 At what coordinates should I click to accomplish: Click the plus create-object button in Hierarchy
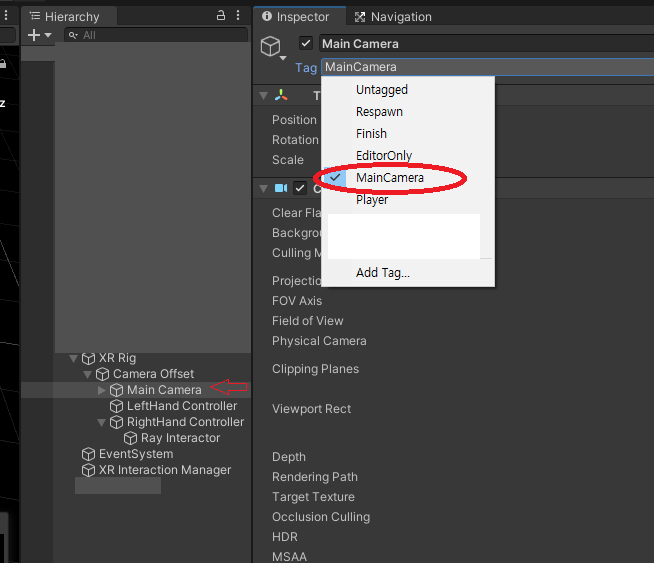(34, 35)
